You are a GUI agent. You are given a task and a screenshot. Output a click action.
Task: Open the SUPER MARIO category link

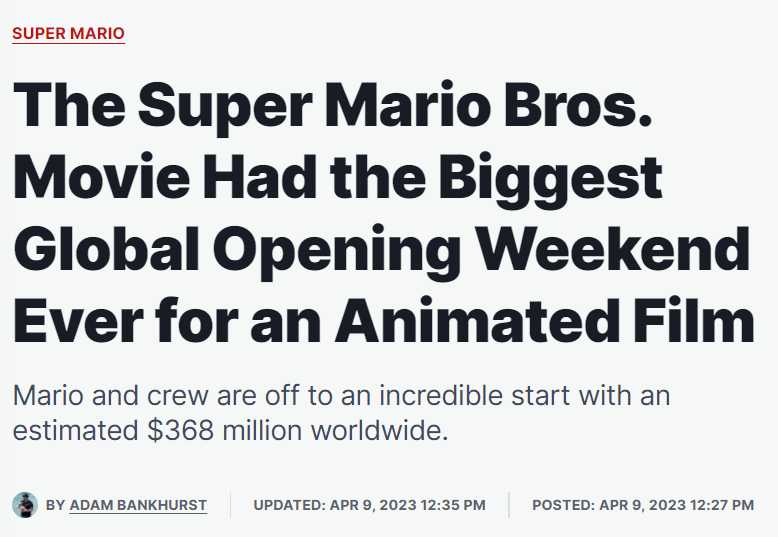point(68,34)
